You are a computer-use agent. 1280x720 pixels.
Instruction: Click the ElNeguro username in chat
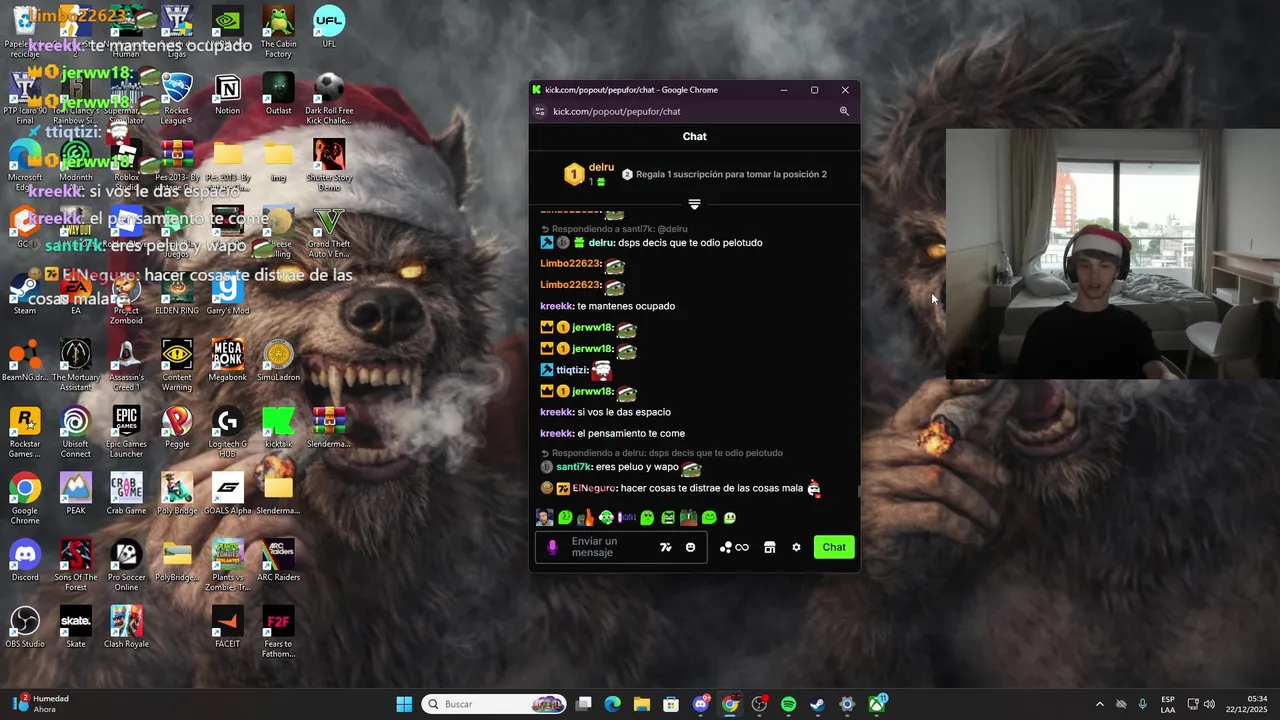tap(595, 488)
